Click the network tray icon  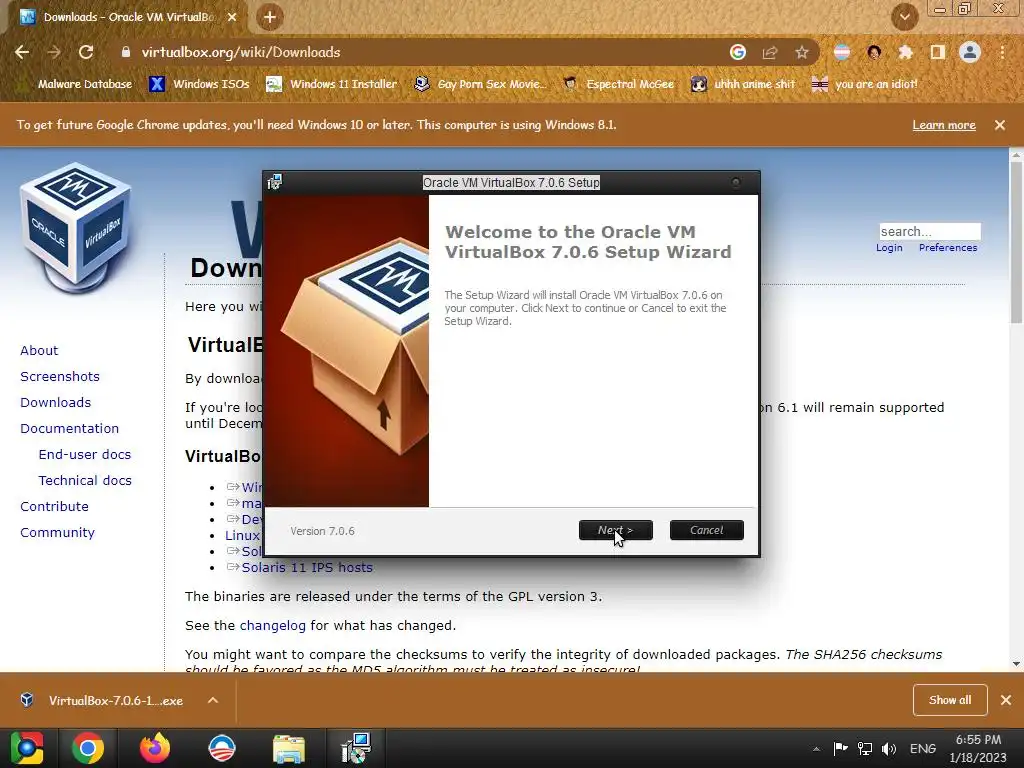865,748
